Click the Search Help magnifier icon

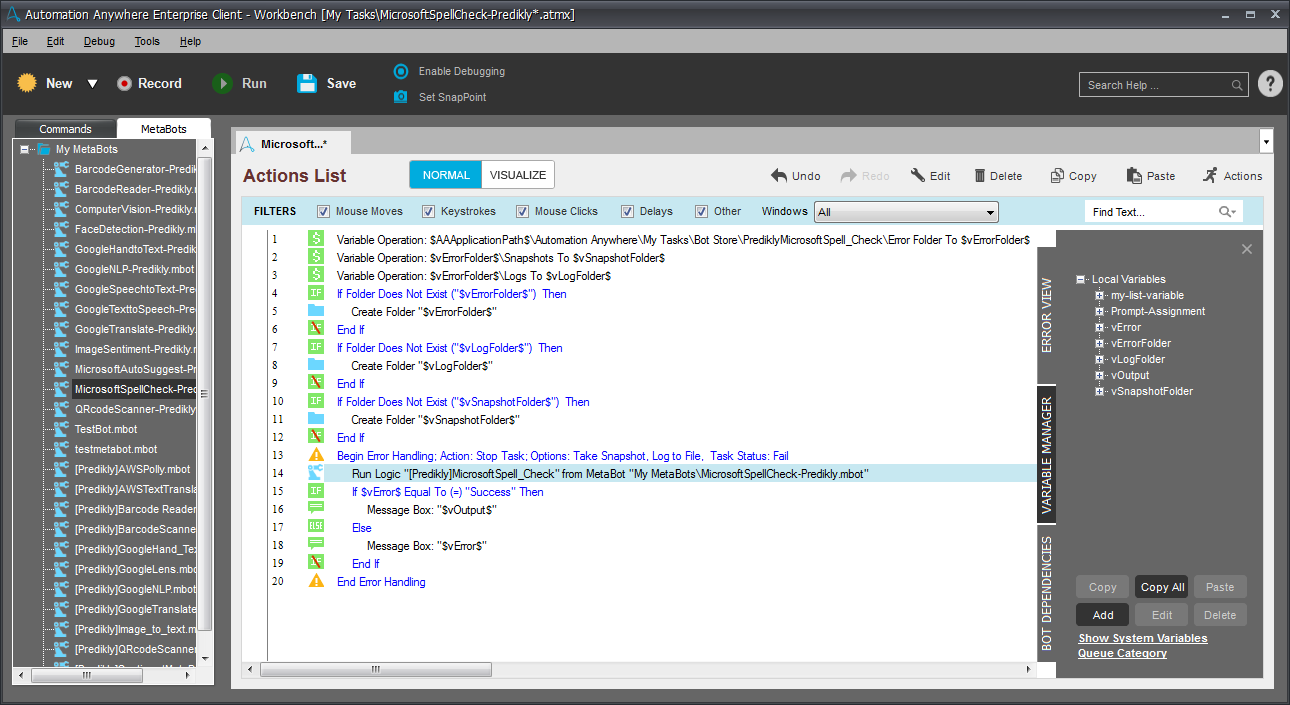(1237, 85)
